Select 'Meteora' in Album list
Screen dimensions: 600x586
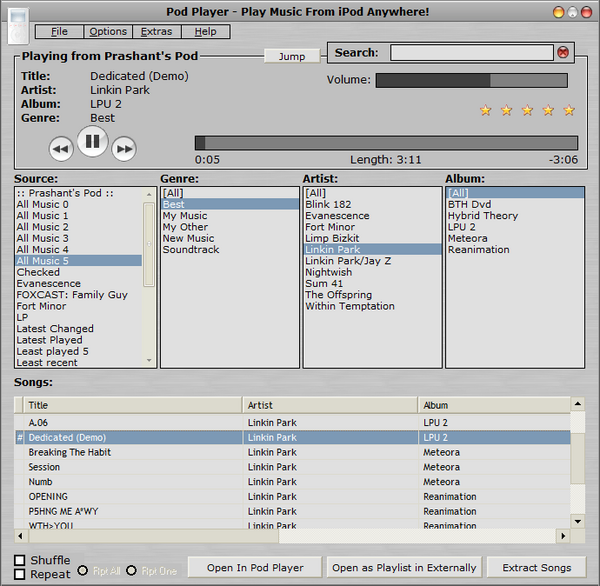click(515, 238)
